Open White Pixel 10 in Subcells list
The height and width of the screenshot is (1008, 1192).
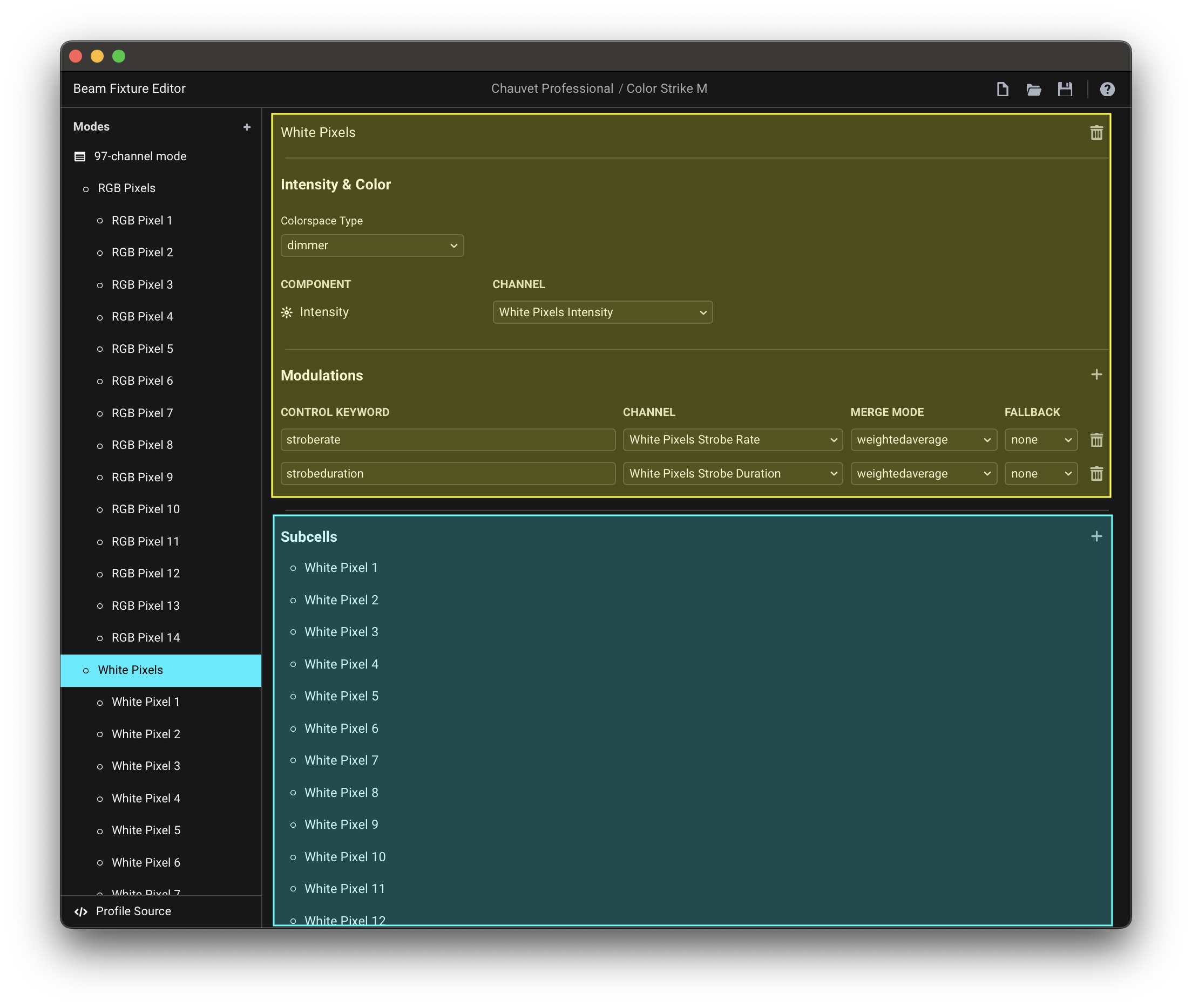pyautogui.click(x=345, y=857)
